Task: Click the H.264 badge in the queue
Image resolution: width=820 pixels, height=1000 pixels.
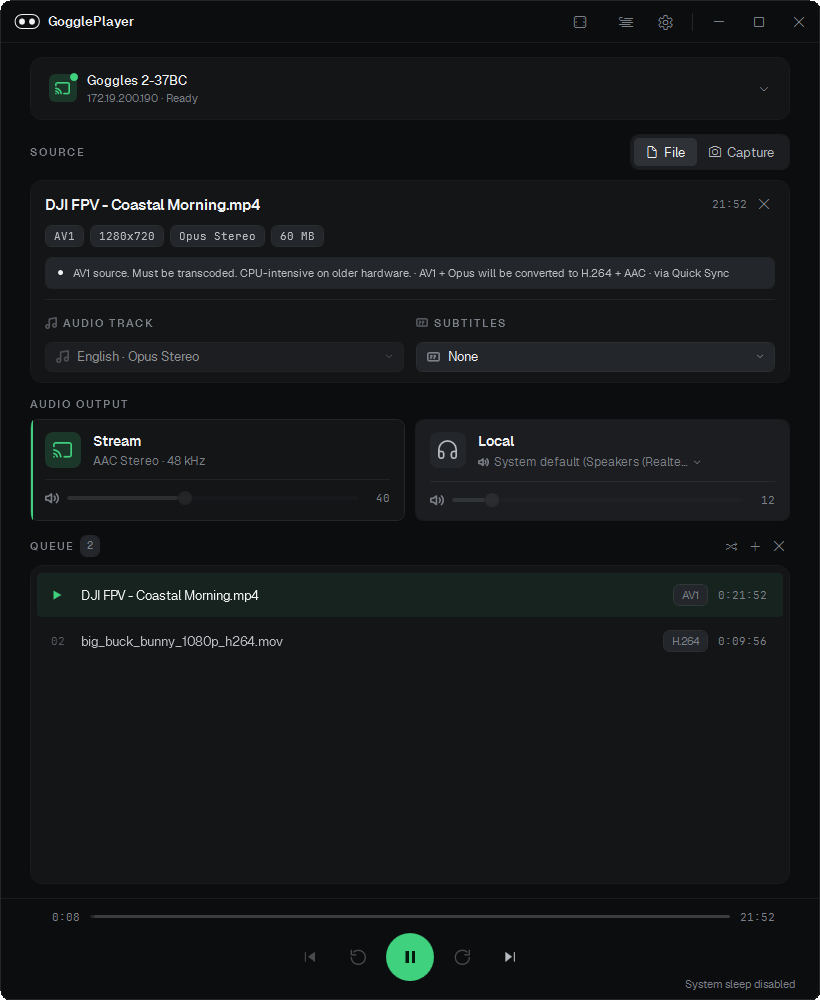Action: coord(685,641)
